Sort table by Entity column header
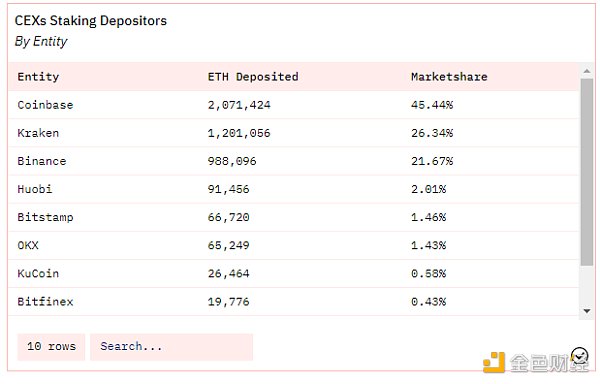The image size is (600, 384). click(38, 77)
